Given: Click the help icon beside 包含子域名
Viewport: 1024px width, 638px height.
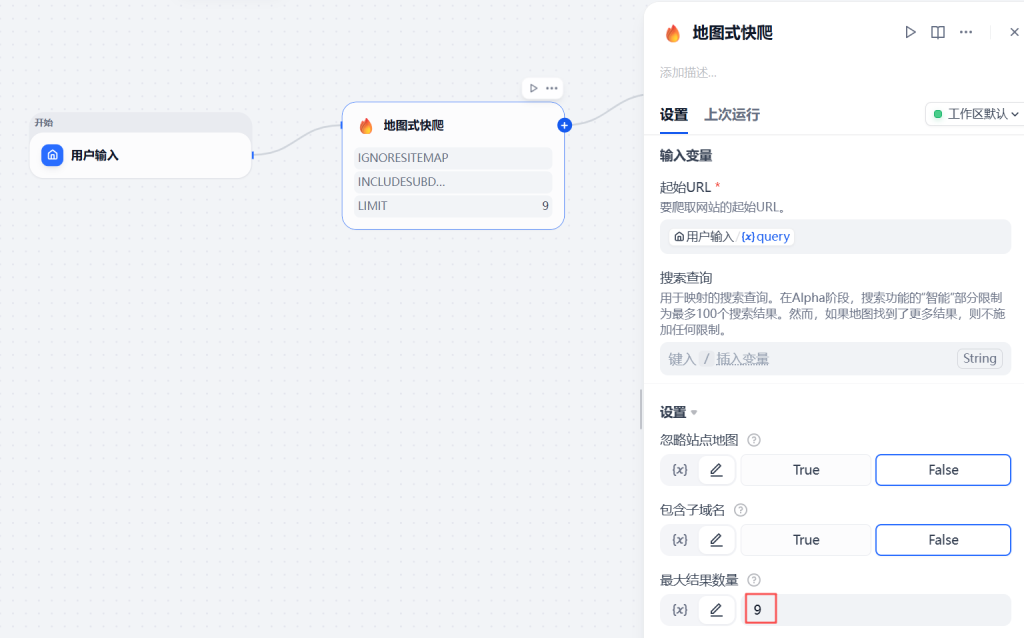Looking at the screenshot, I should pos(741,510).
